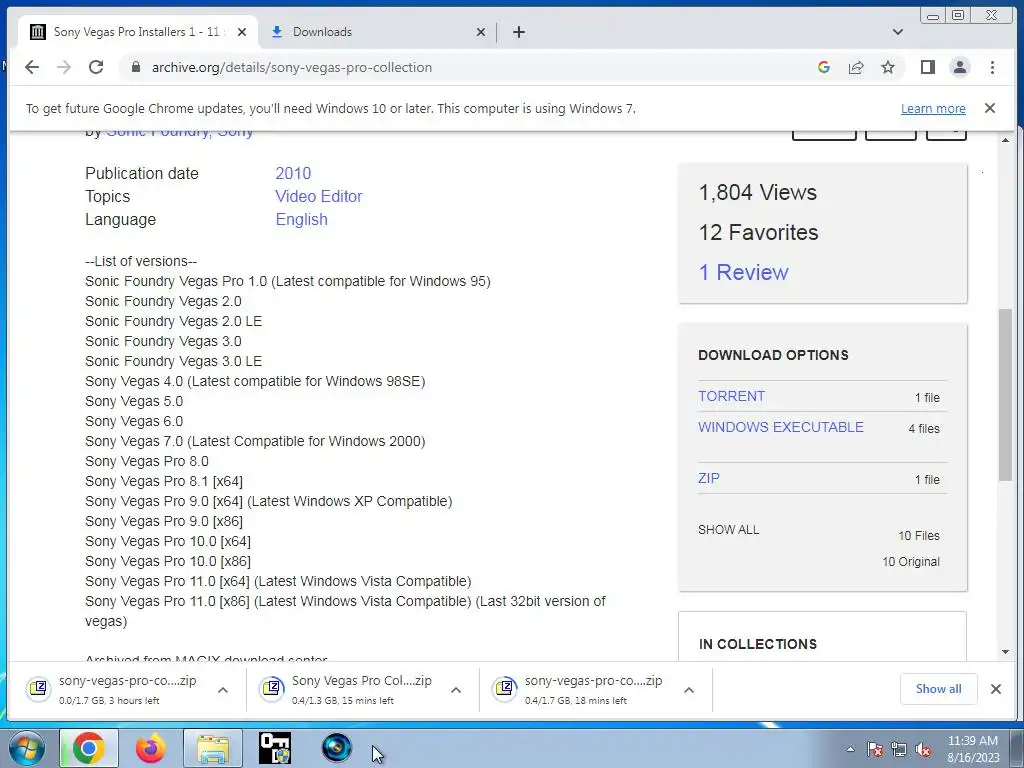1024x768 pixels.
Task: Click the DOWNLOAD OPTIONS heading
Action: 773,355
